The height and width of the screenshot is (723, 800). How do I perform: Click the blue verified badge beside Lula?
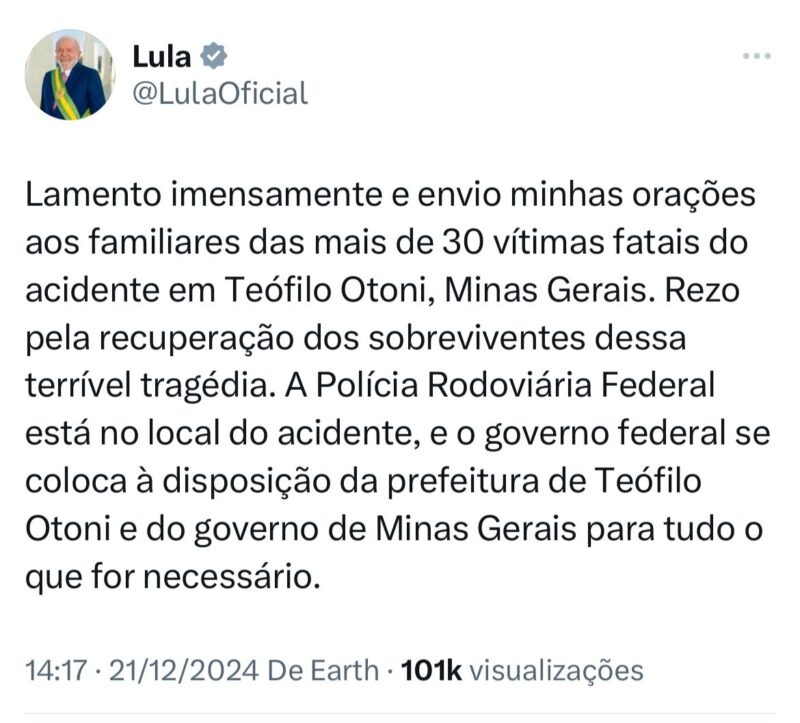(215, 55)
